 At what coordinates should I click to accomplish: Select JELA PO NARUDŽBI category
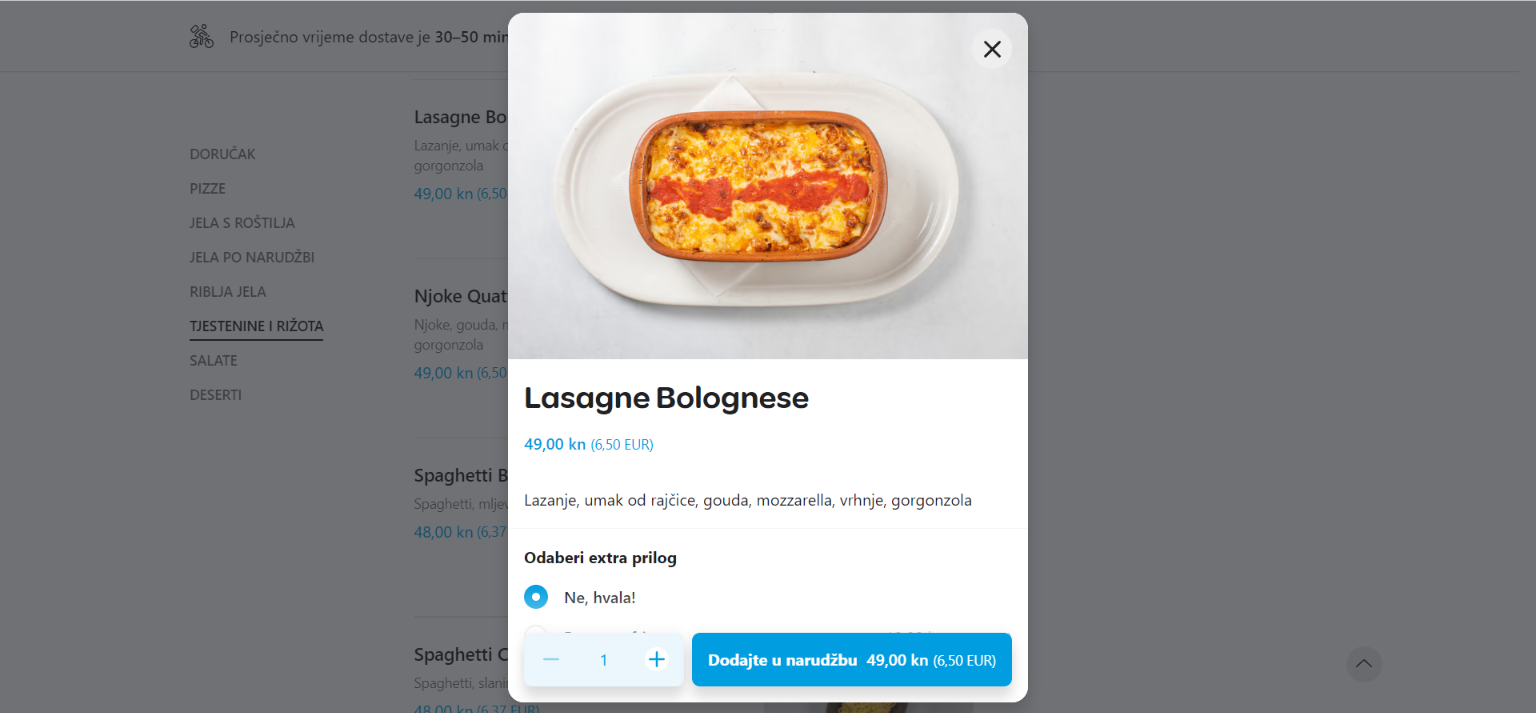click(252, 257)
